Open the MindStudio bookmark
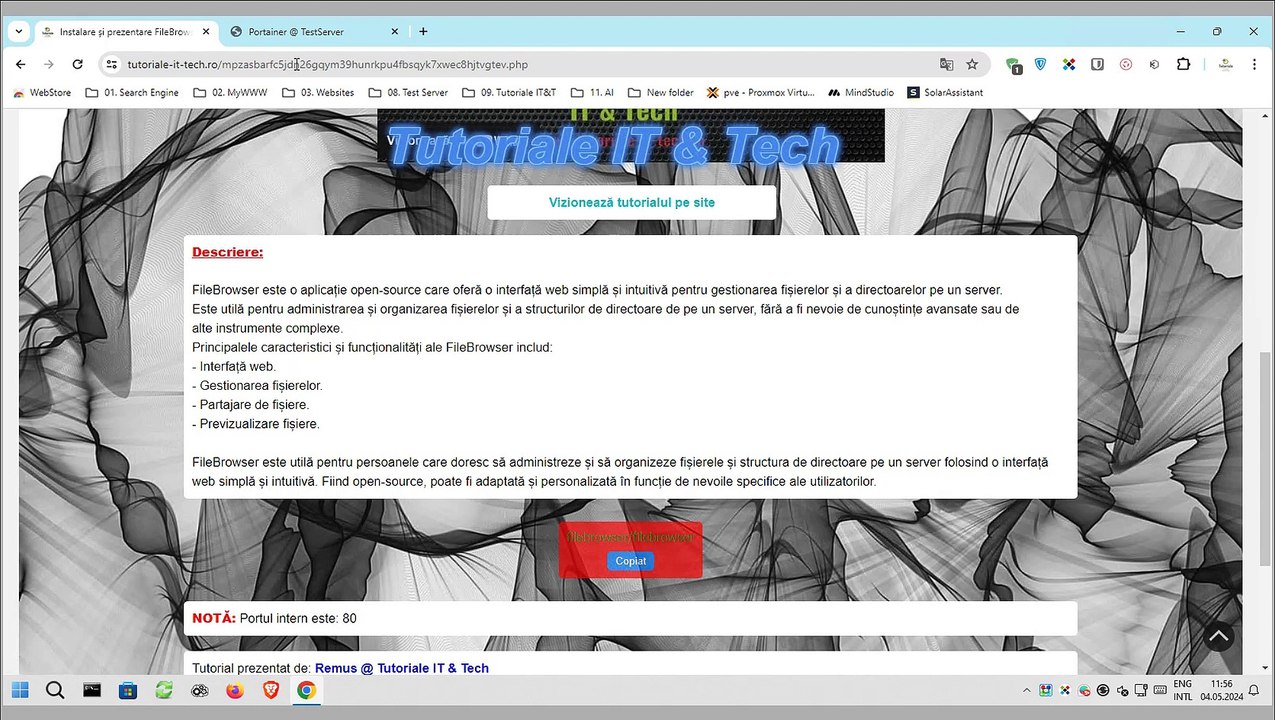This screenshot has width=1275, height=720. pos(861,92)
